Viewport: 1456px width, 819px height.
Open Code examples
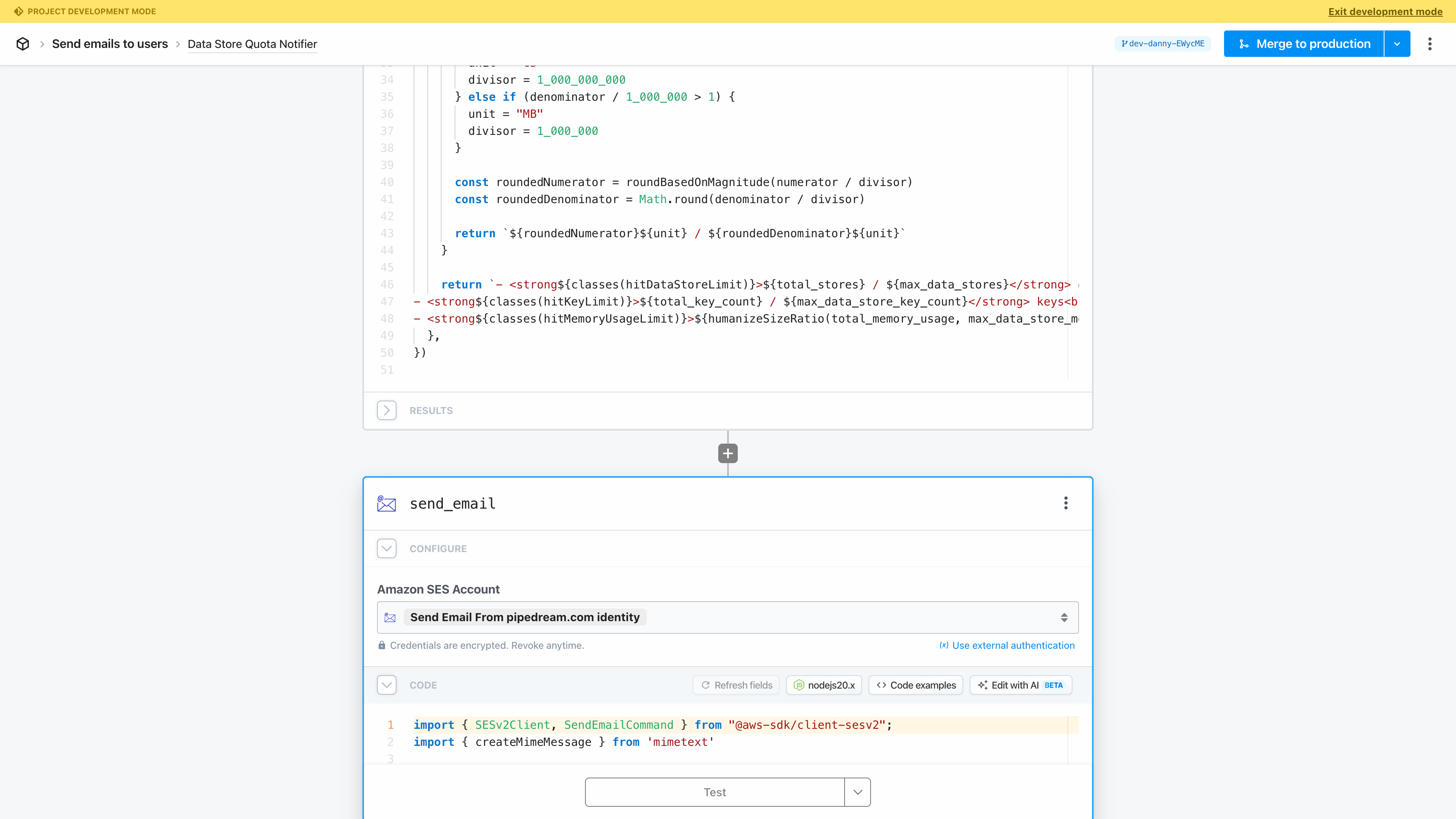coord(916,685)
